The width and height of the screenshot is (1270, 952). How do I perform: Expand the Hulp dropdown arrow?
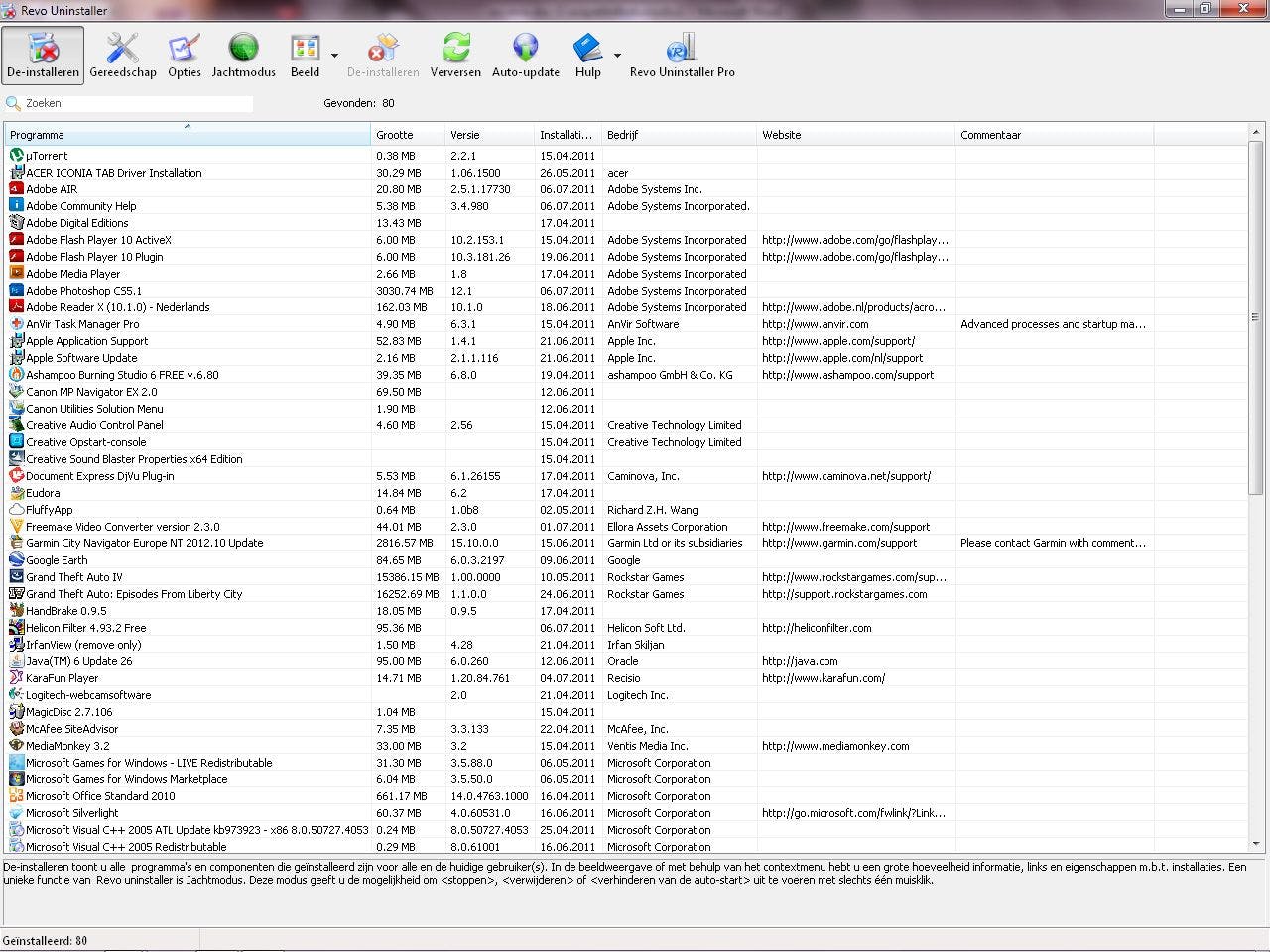click(617, 56)
